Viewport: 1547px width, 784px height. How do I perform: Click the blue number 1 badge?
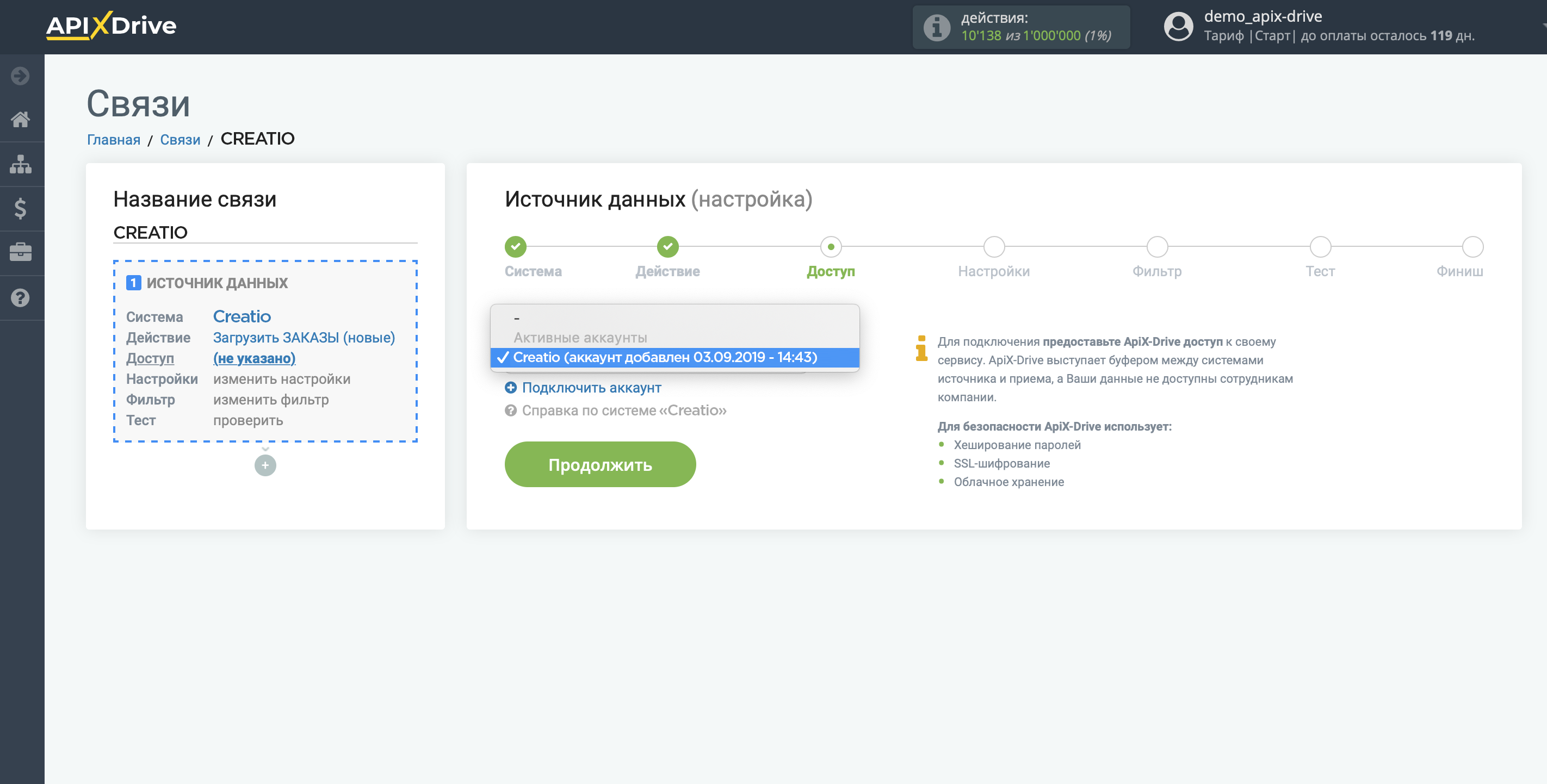coord(133,283)
